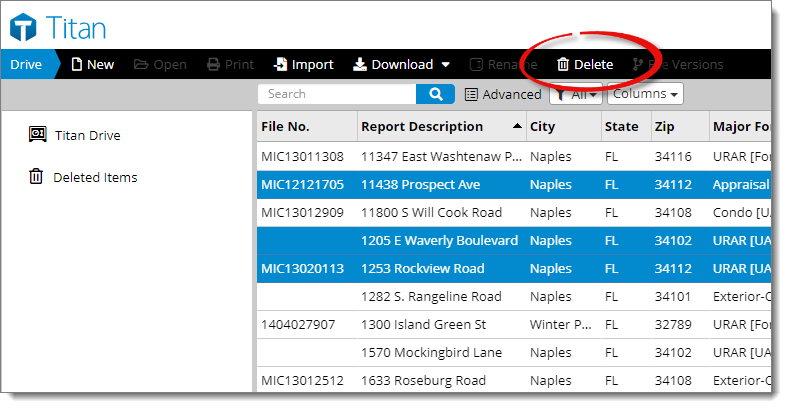Click the Titan logo icon

(24, 27)
